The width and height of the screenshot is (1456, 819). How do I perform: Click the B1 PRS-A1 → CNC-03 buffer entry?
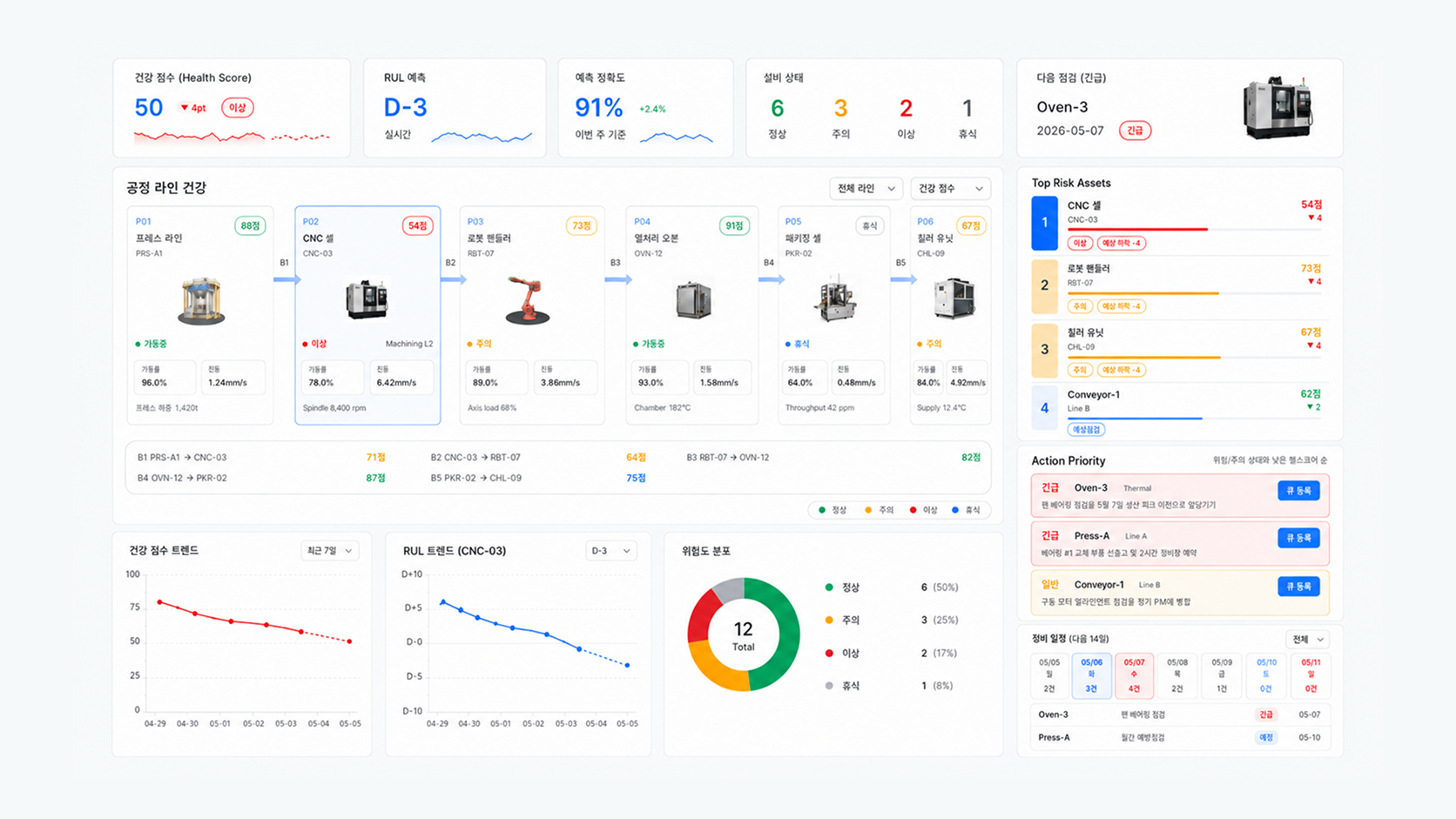tap(261, 457)
